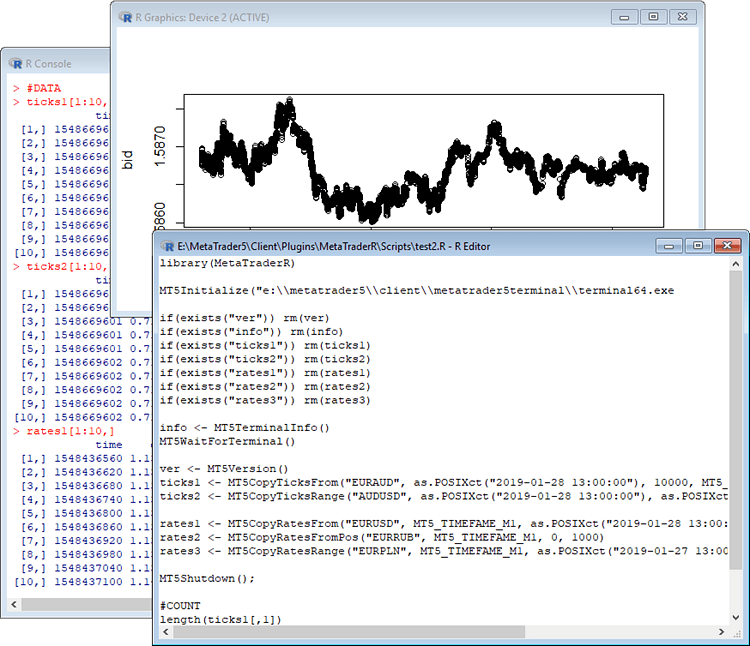Click the R Editor horizontal scroll left arrow

[x=166, y=632]
